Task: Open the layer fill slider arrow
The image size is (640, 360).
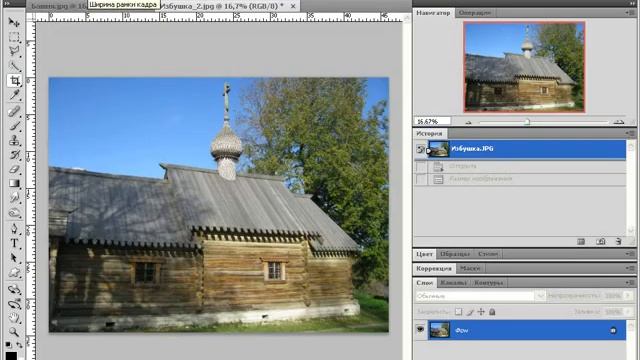Action: click(x=628, y=312)
